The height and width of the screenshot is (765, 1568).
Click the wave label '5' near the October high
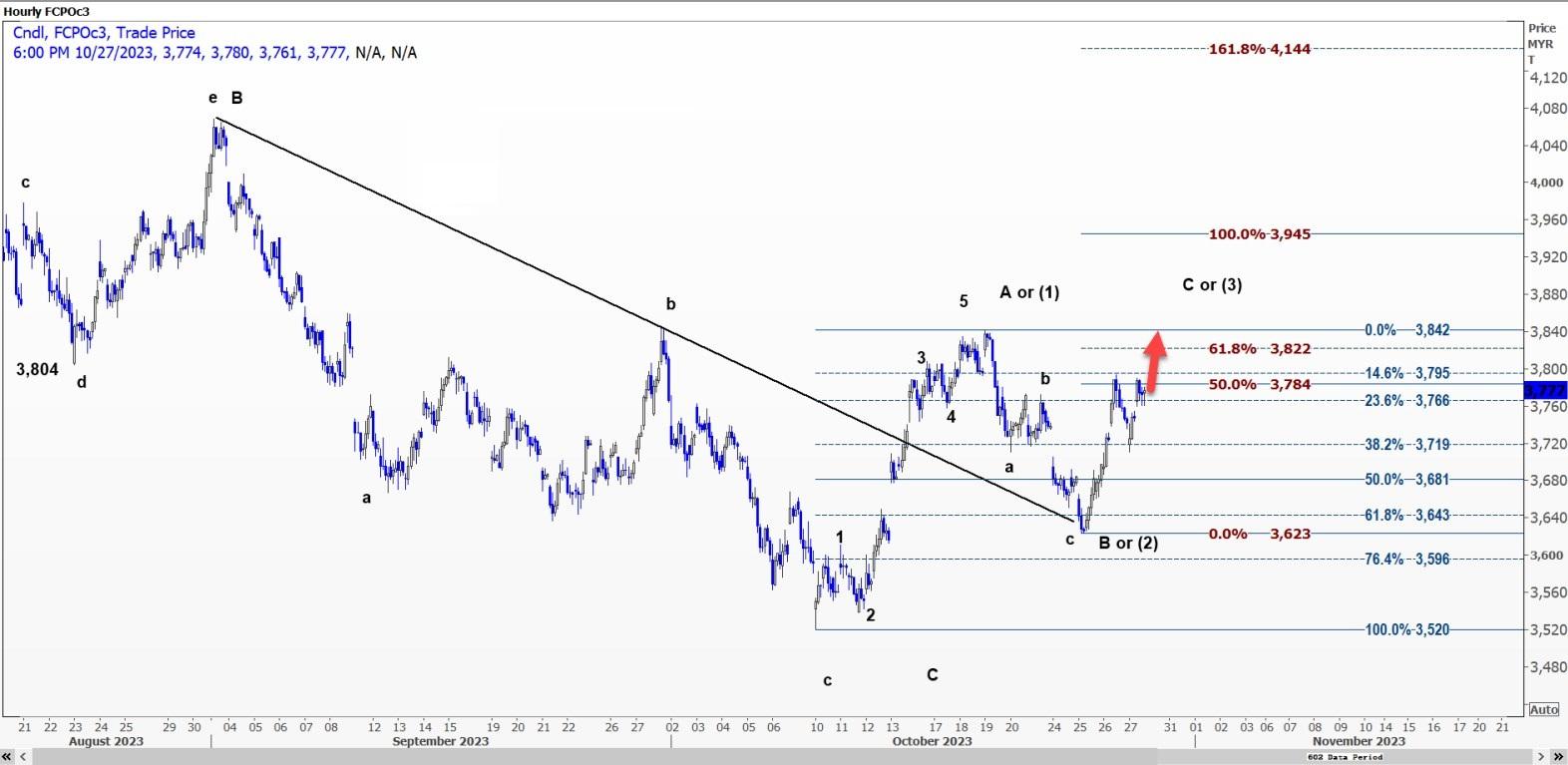point(964,301)
